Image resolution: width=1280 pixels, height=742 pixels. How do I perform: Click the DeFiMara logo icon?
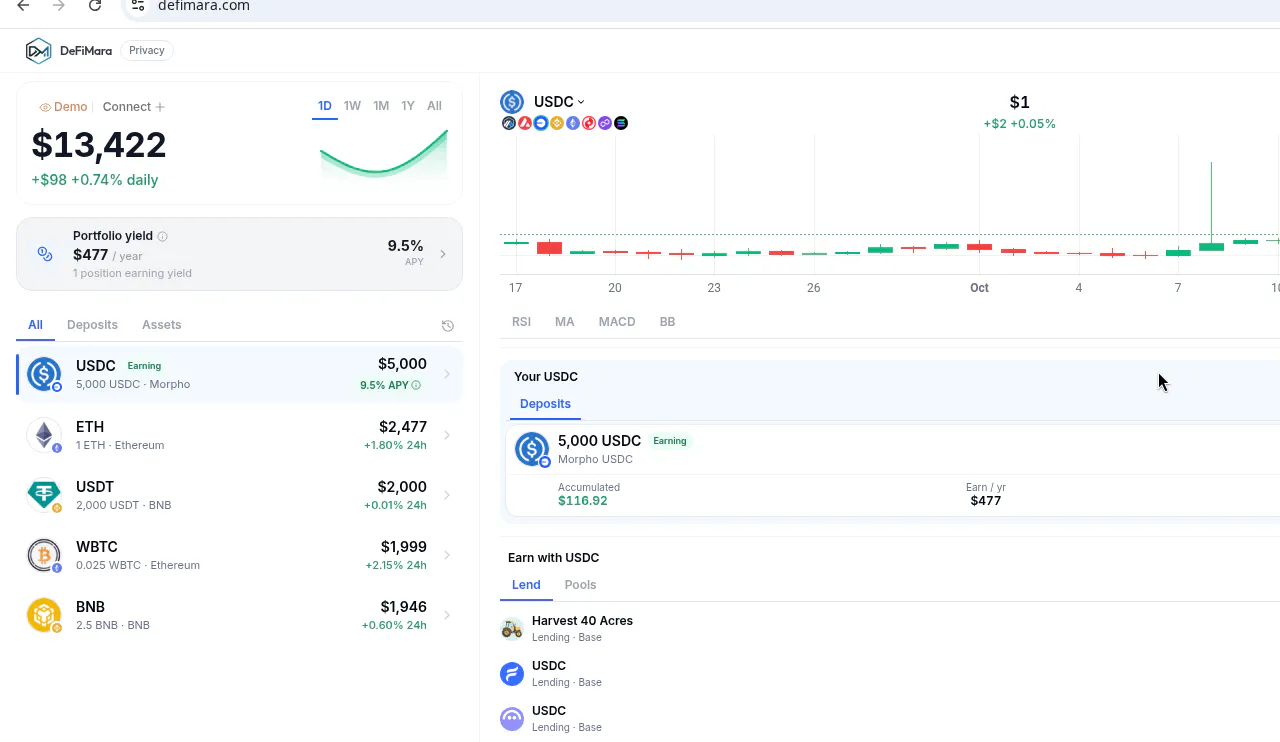[38, 50]
